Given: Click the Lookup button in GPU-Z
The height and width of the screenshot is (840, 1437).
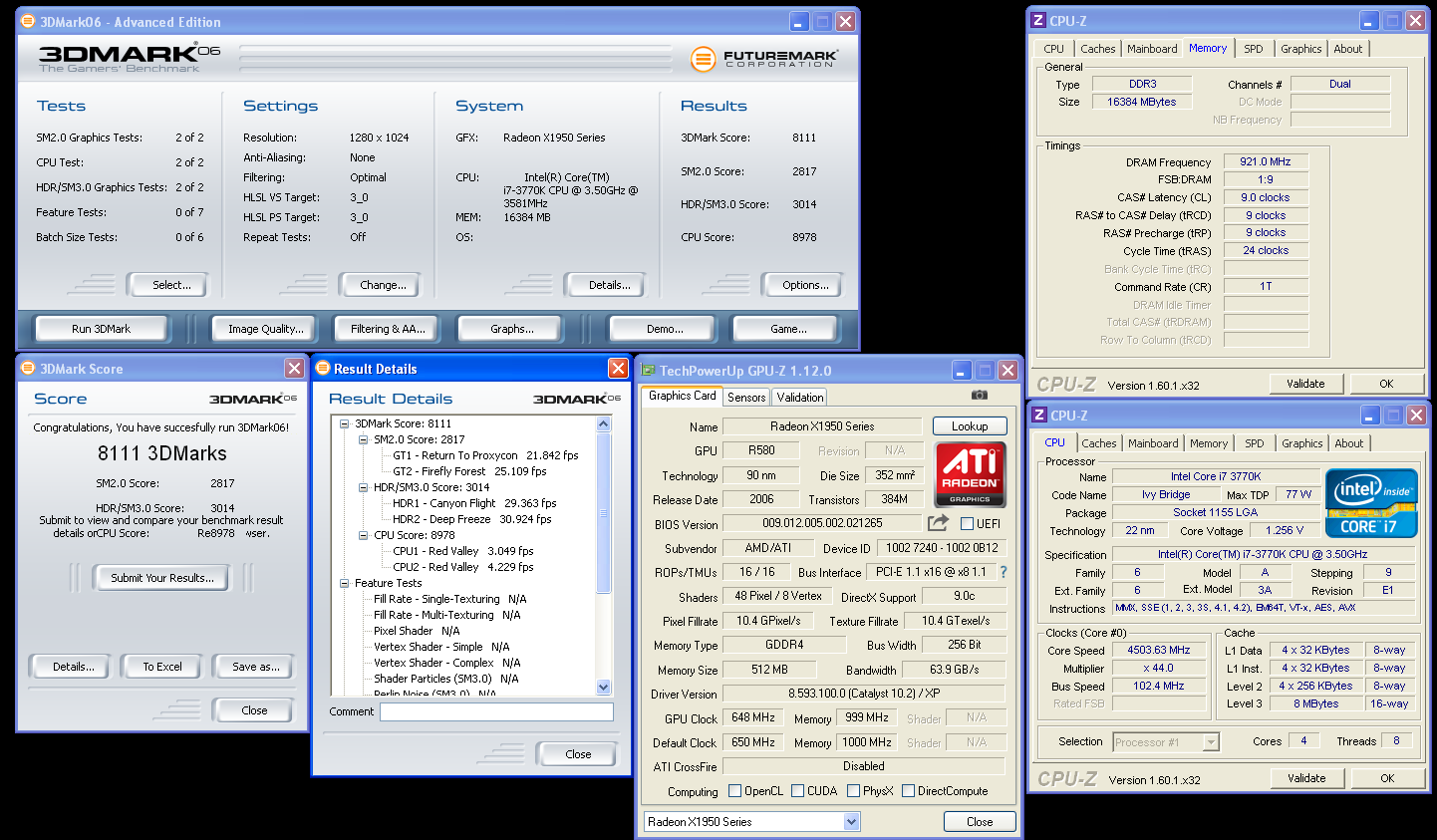Looking at the screenshot, I should pyautogui.click(x=970, y=426).
